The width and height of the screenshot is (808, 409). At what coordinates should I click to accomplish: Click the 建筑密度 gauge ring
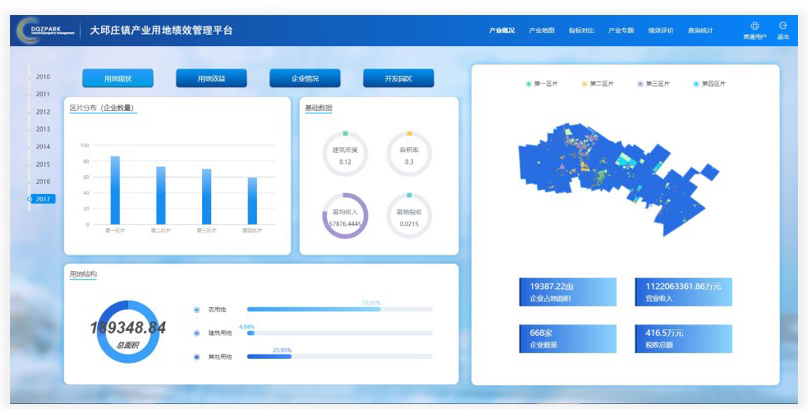point(345,155)
